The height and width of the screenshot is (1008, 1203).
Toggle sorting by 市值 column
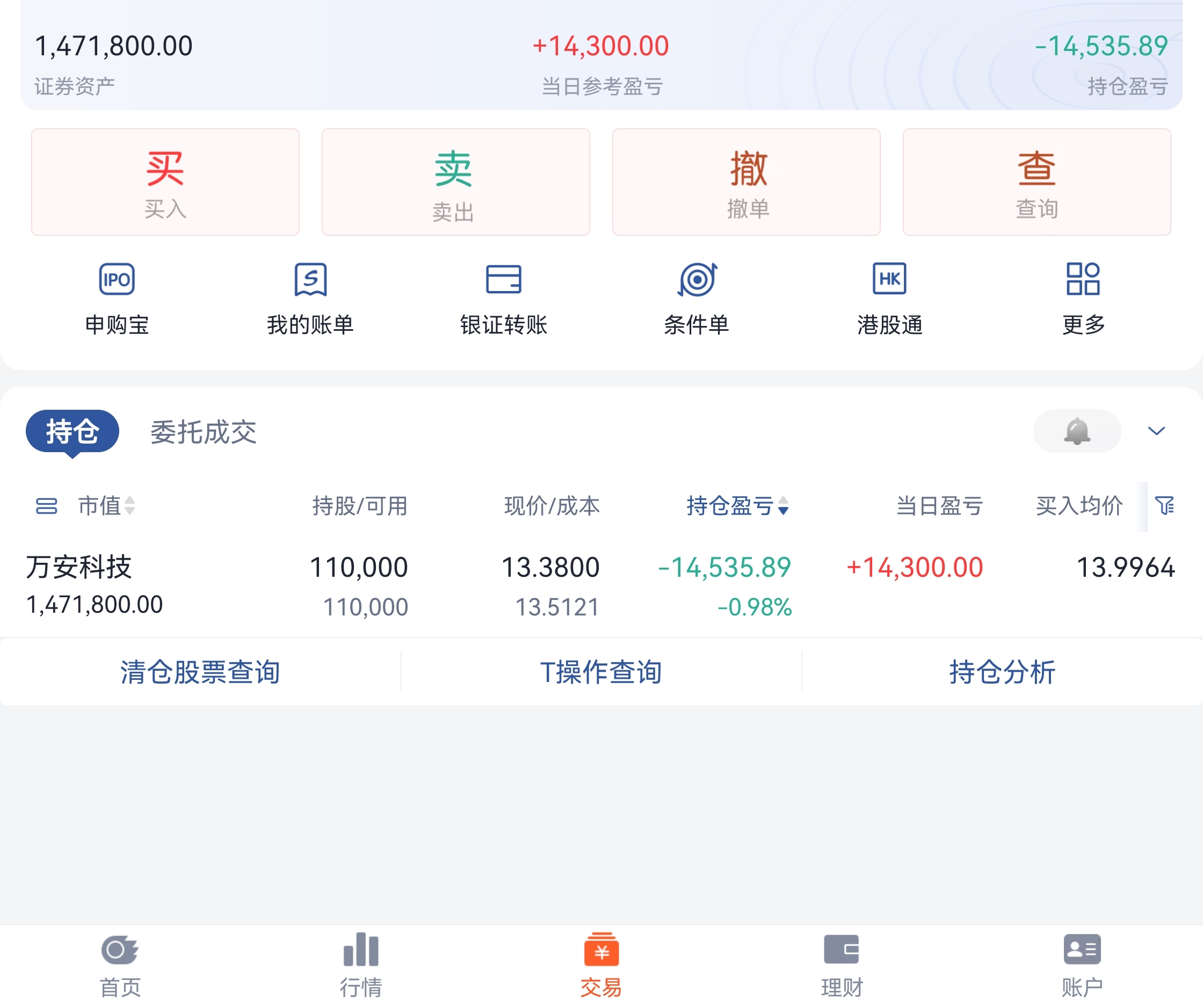[106, 506]
